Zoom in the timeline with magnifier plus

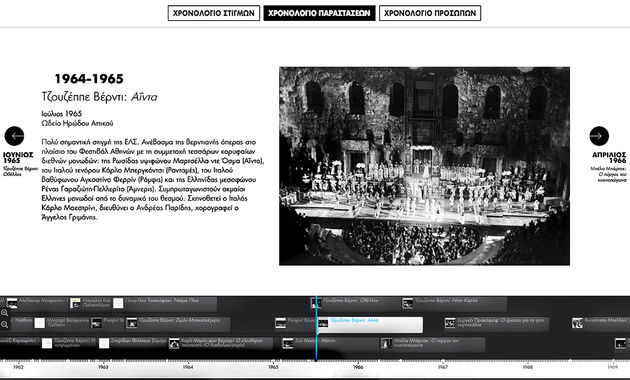4,313
